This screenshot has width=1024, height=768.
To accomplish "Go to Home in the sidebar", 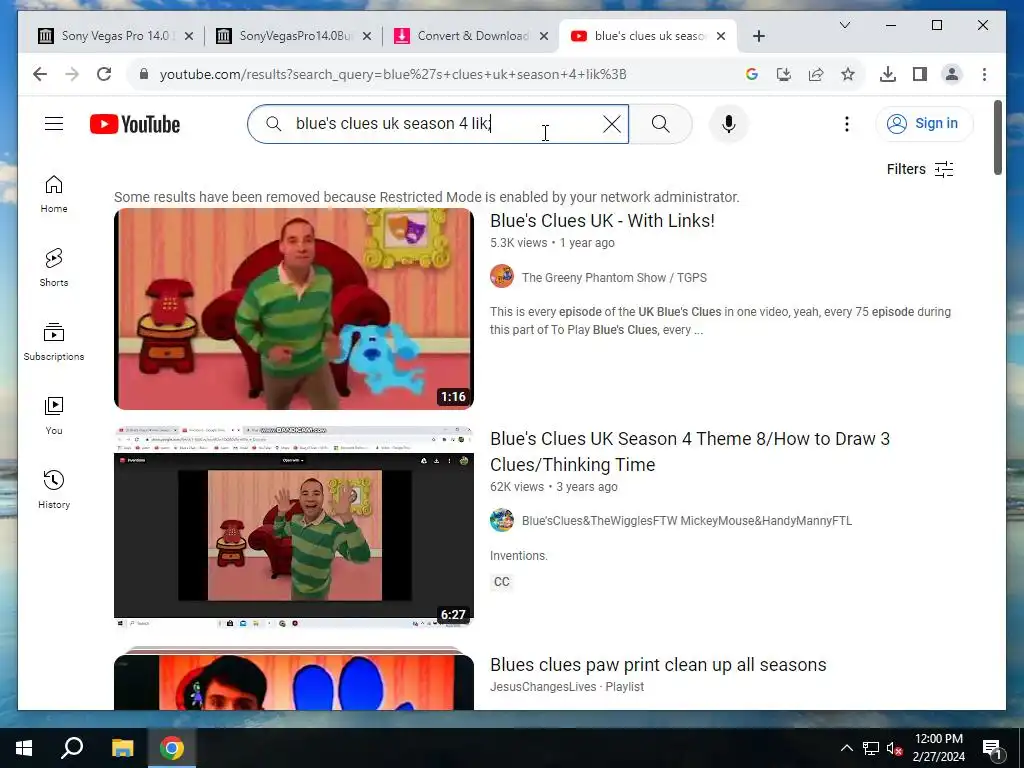I will coord(54,195).
